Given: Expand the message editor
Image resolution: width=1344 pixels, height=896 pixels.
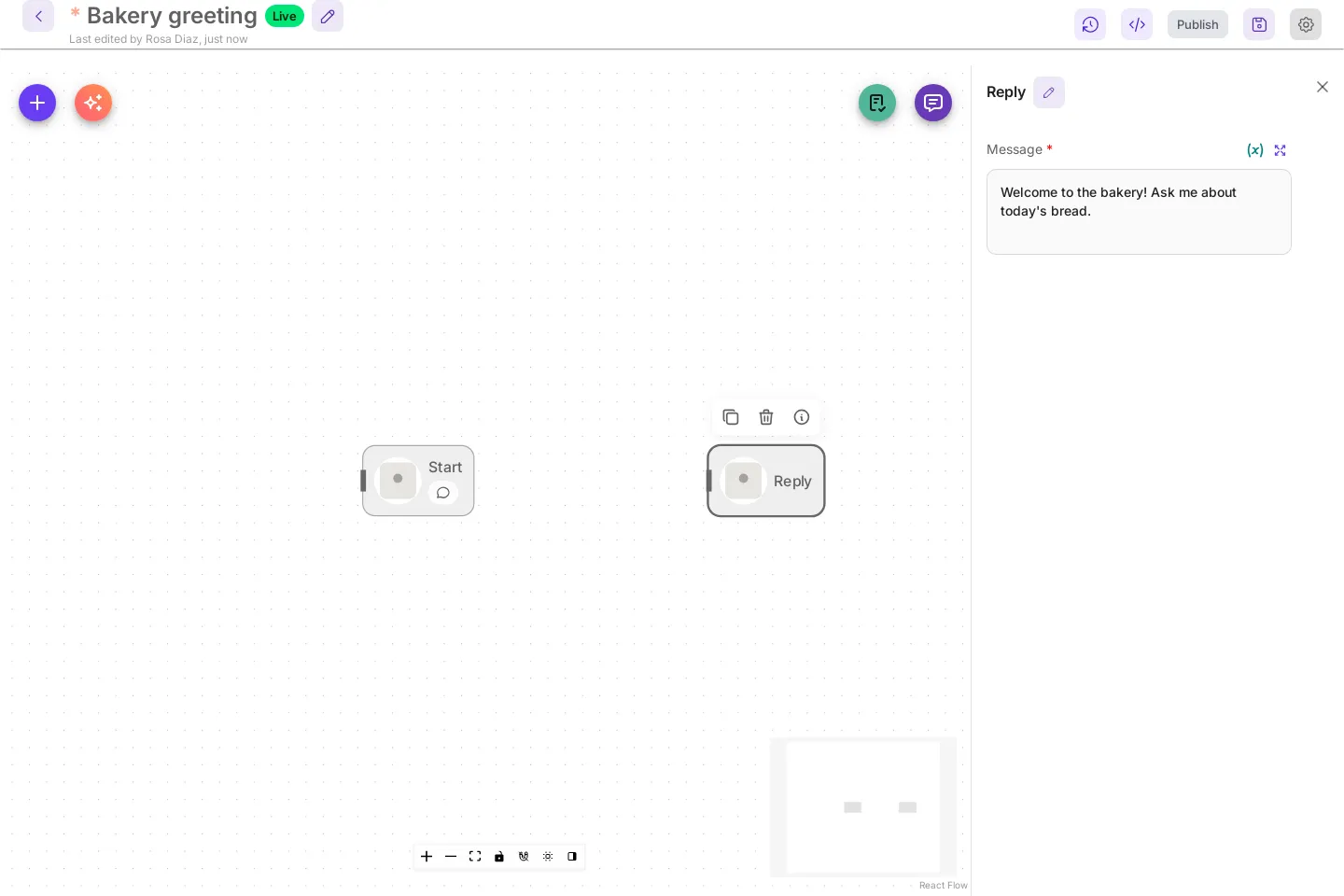Looking at the screenshot, I should (x=1281, y=150).
